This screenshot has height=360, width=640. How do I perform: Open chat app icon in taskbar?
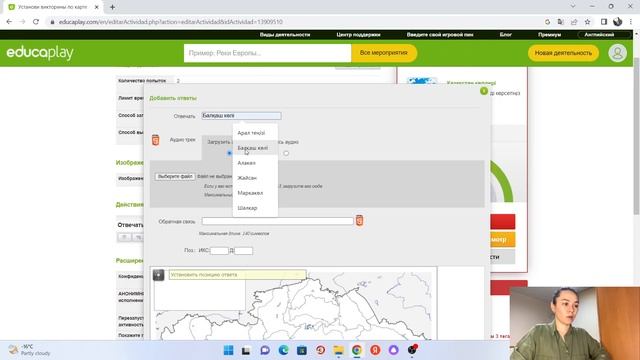(265, 350)
